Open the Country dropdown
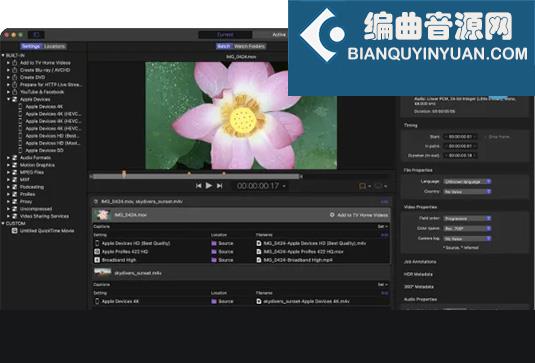The height and width of the screenshot is (363, 535). click(467, 192)
